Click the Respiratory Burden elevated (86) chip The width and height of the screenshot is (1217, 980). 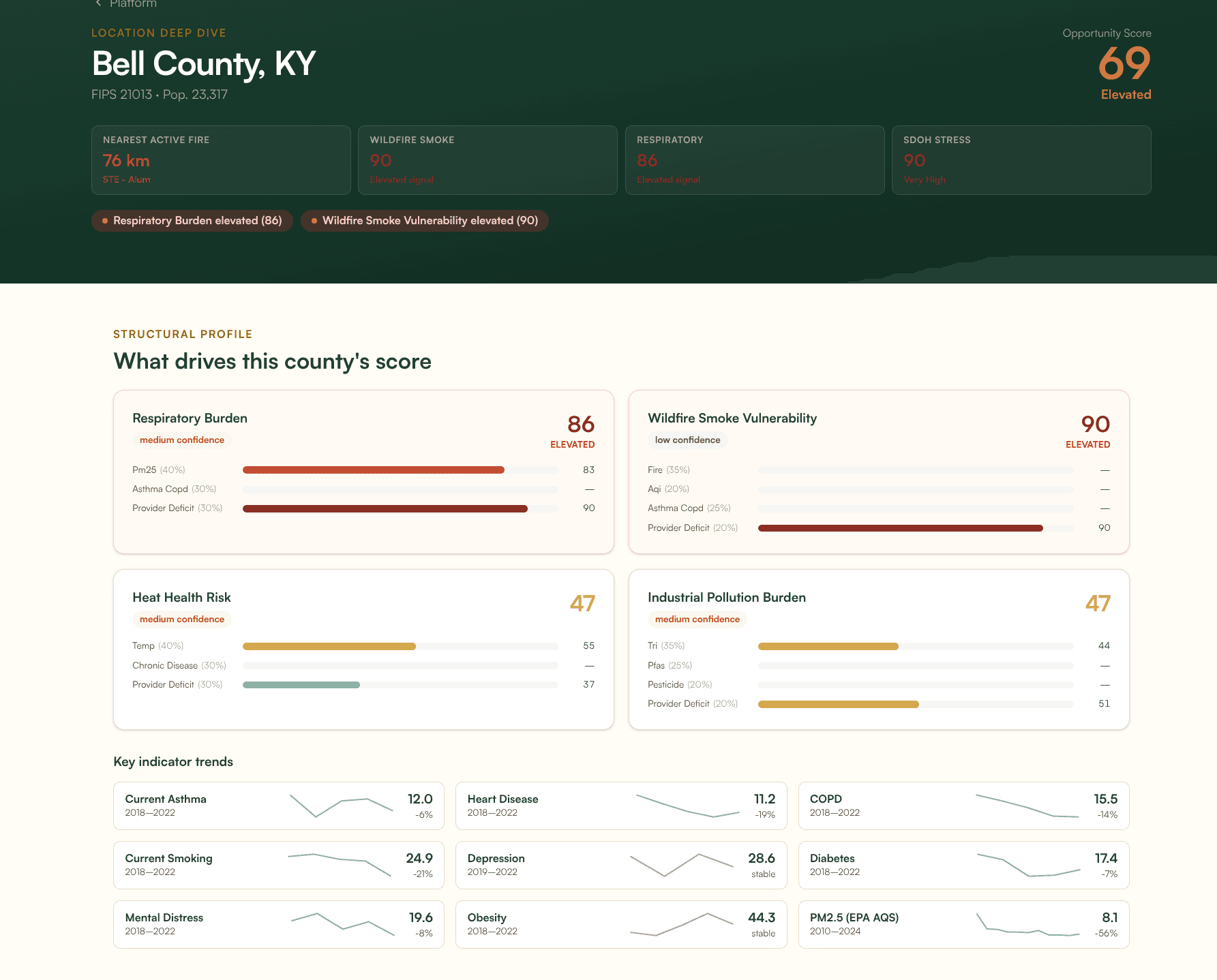coord(192,220)
